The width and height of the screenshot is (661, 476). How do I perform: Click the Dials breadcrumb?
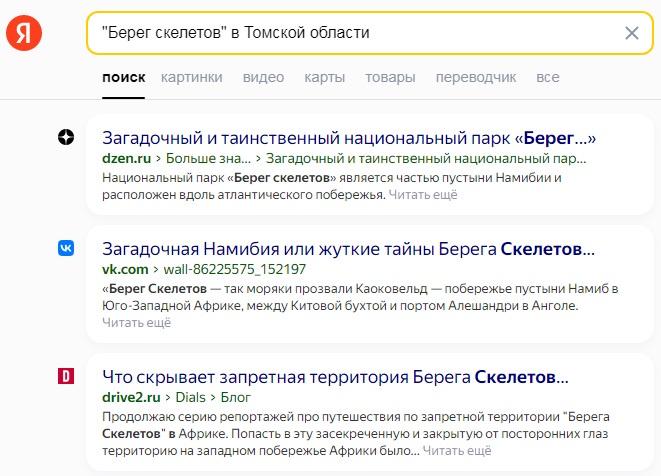click(191, 397)
